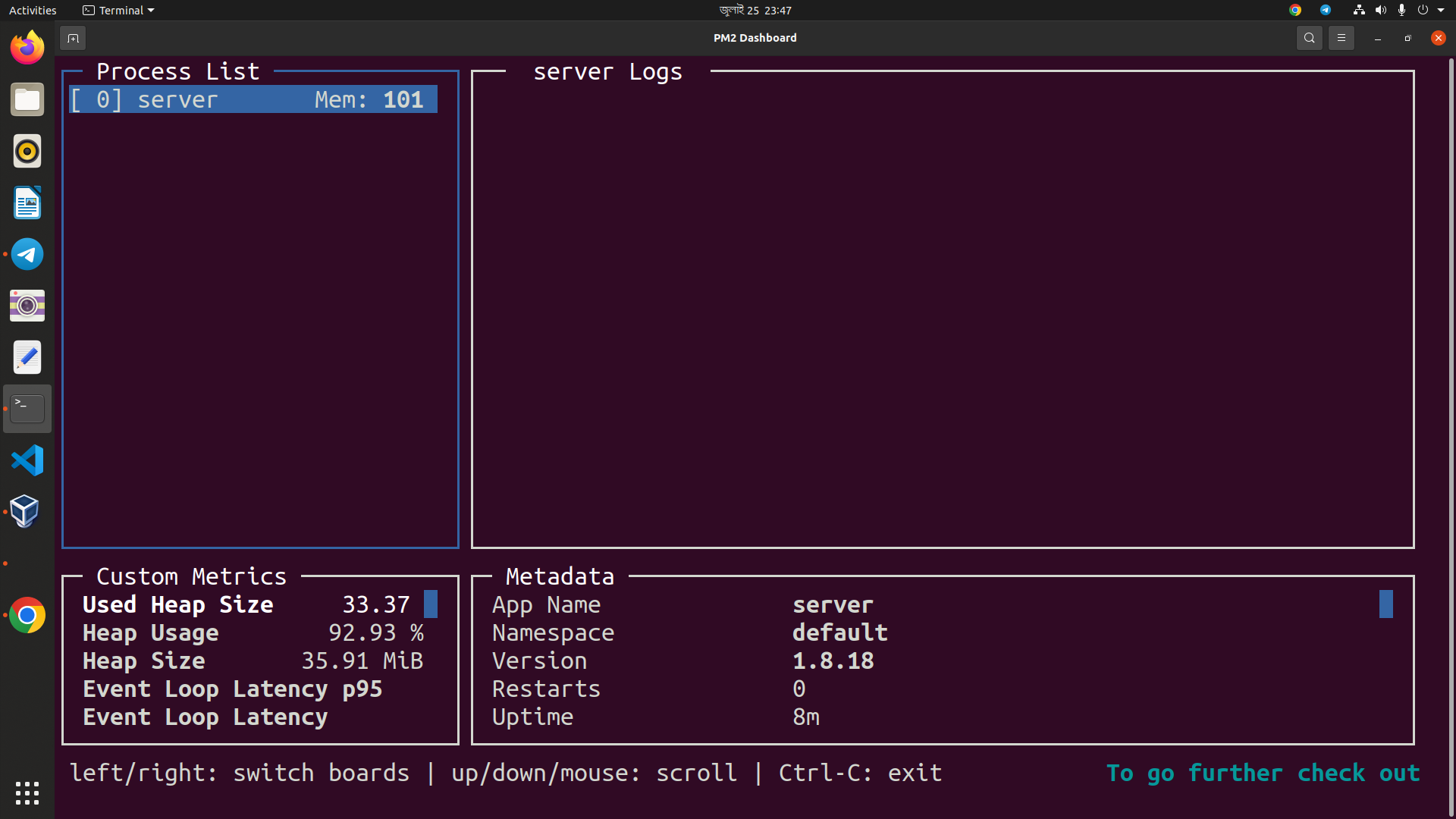Click the 33.37 heap value
This screenshot has width=1456, height=819.
(x=376, y=604)
